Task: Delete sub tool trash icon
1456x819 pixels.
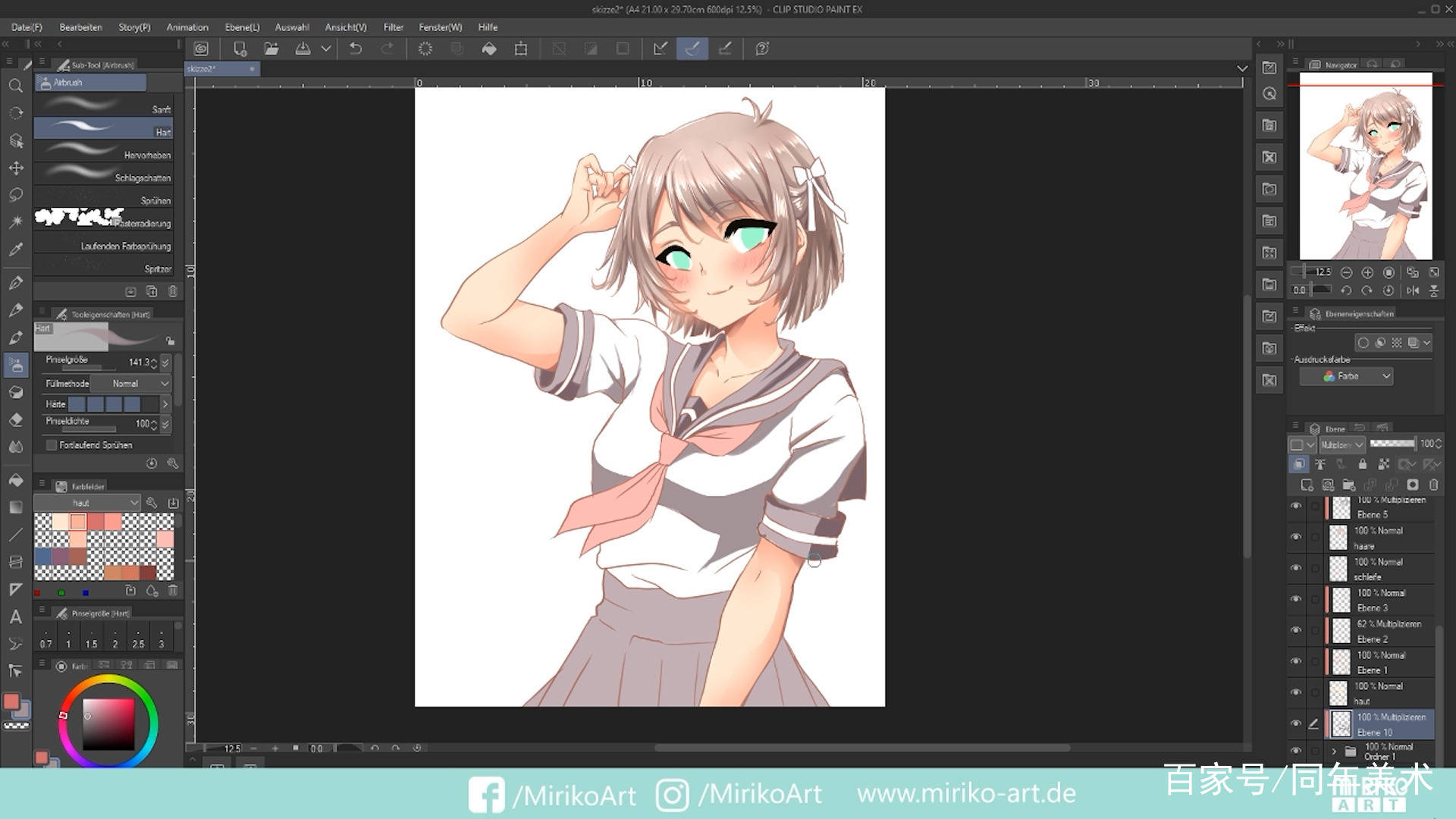Action: 173,291
